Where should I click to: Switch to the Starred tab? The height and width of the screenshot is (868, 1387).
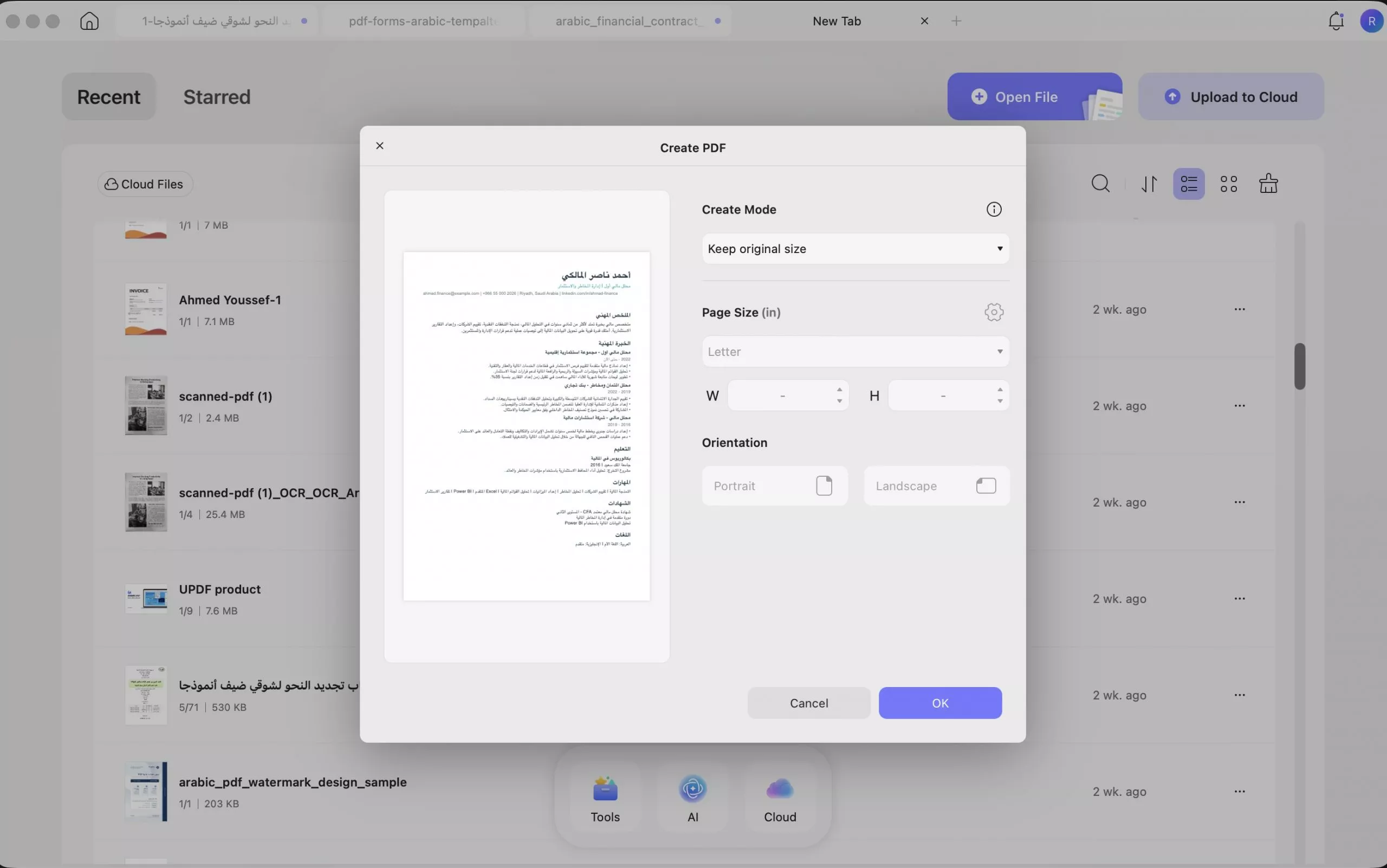coord(217,96)
